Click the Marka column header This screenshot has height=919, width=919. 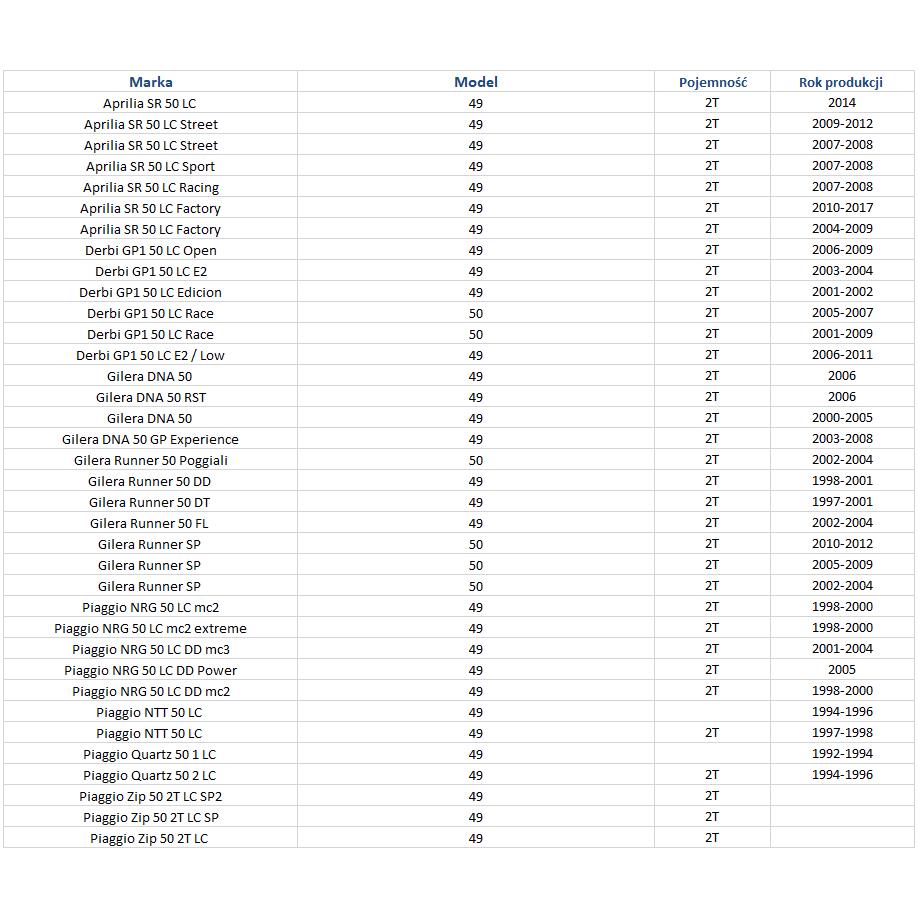(x=150, y=82)
